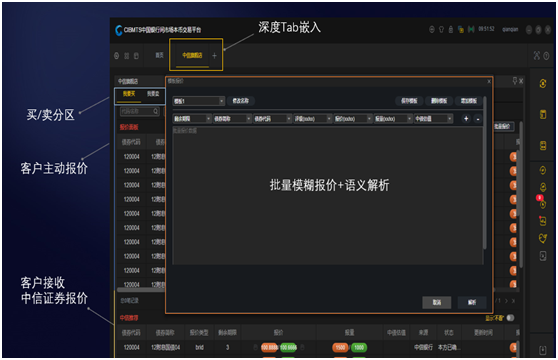Click the green 1000 volume pill
This screenshot has width=558, height=360.
[x=359, y=348]
